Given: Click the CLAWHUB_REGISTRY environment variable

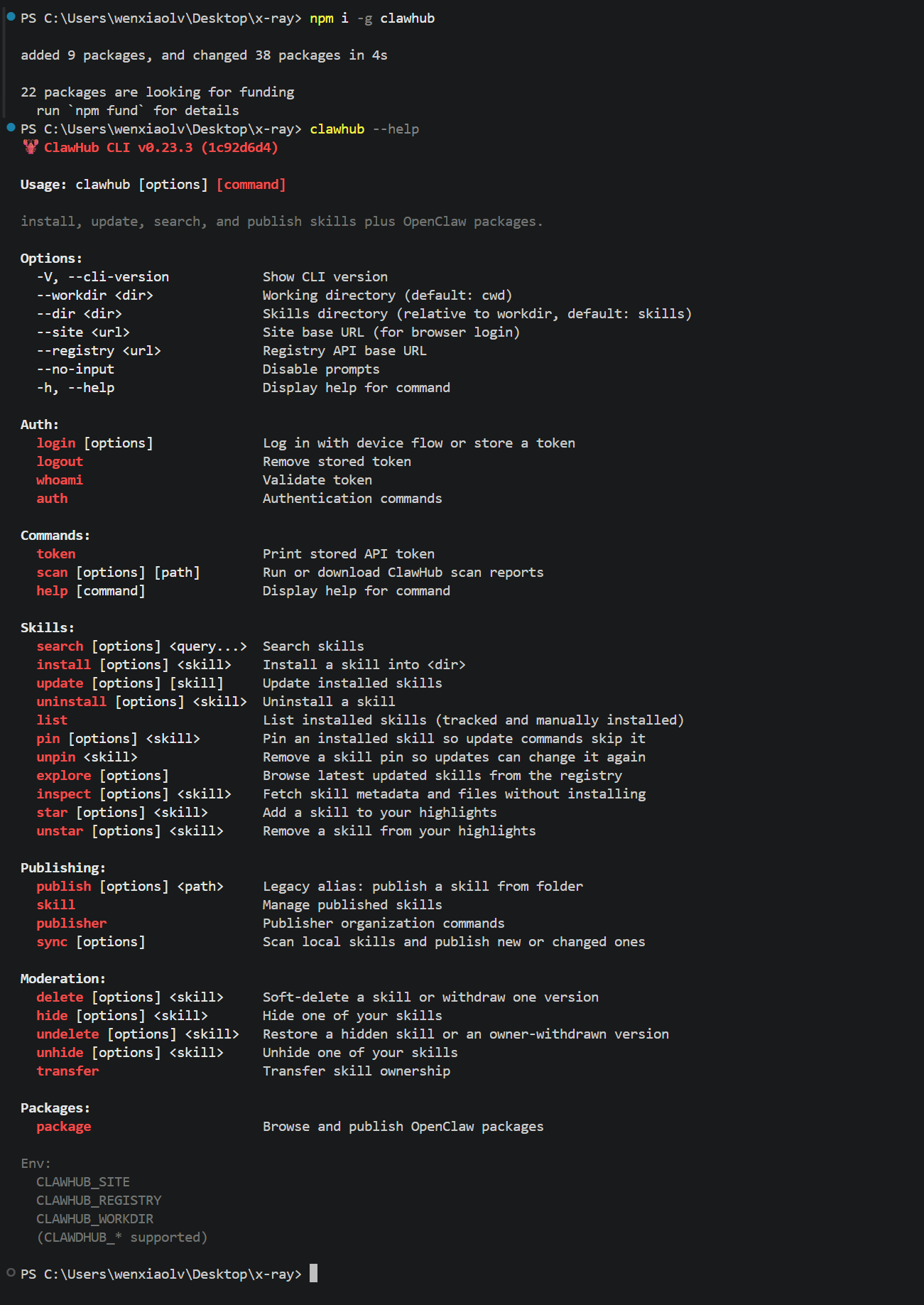Looking at the screenshot, I should click(99, 1201).
